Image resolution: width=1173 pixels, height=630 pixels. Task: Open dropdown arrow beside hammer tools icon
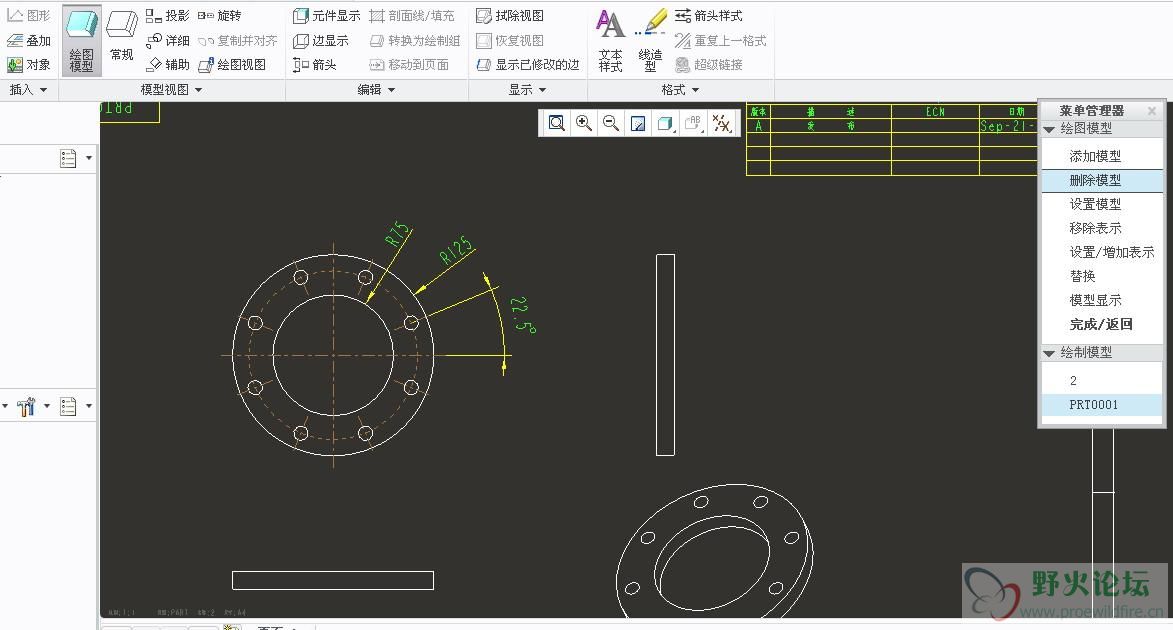(46, 406)
